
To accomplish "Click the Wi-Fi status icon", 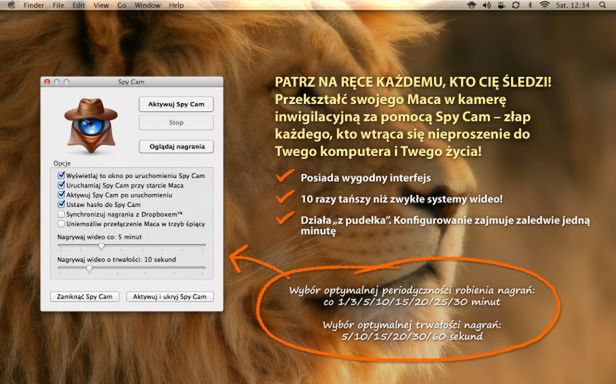I will [x=544, y=5].
